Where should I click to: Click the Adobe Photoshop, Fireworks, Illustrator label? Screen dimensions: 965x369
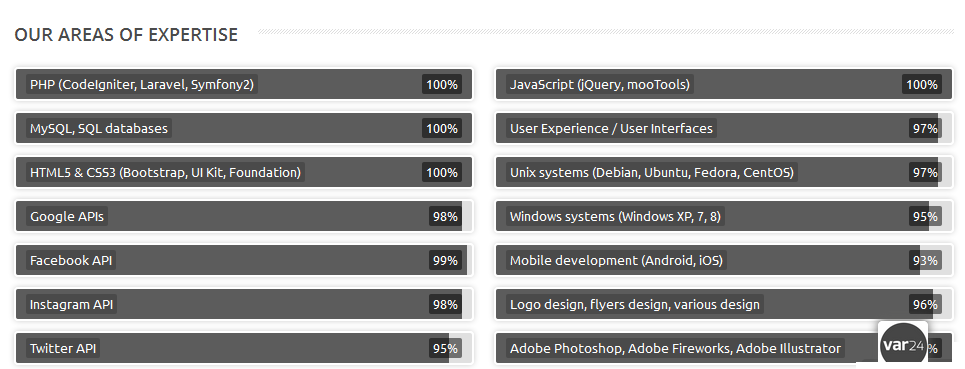675,348
